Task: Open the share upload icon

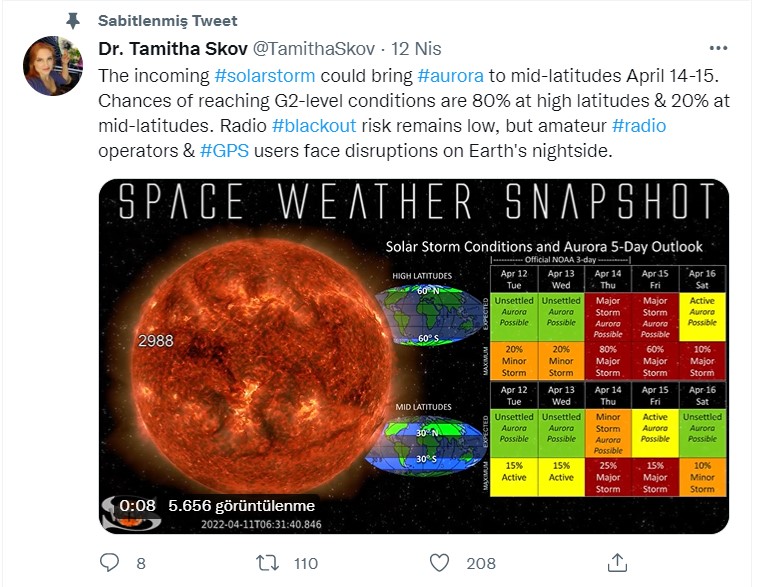Action: [x=617, y=563]
